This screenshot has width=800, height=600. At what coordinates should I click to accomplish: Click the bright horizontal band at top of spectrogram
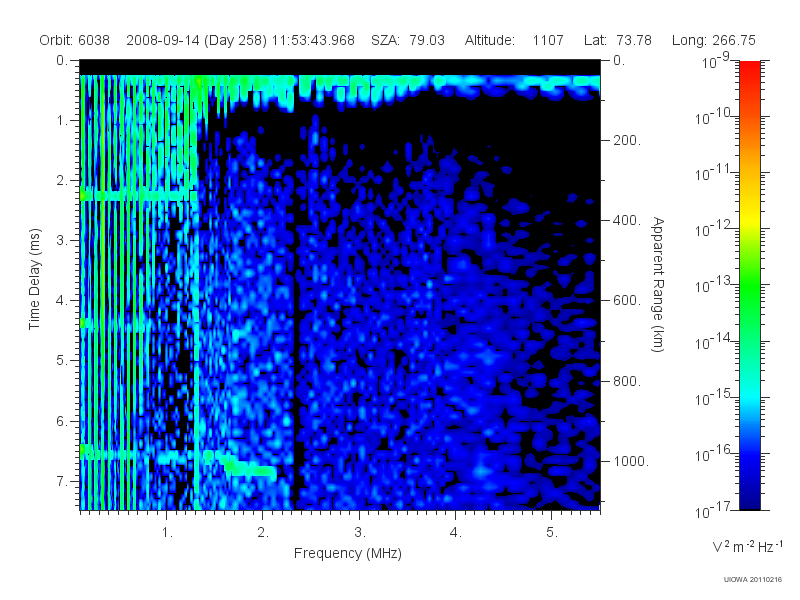340,82
